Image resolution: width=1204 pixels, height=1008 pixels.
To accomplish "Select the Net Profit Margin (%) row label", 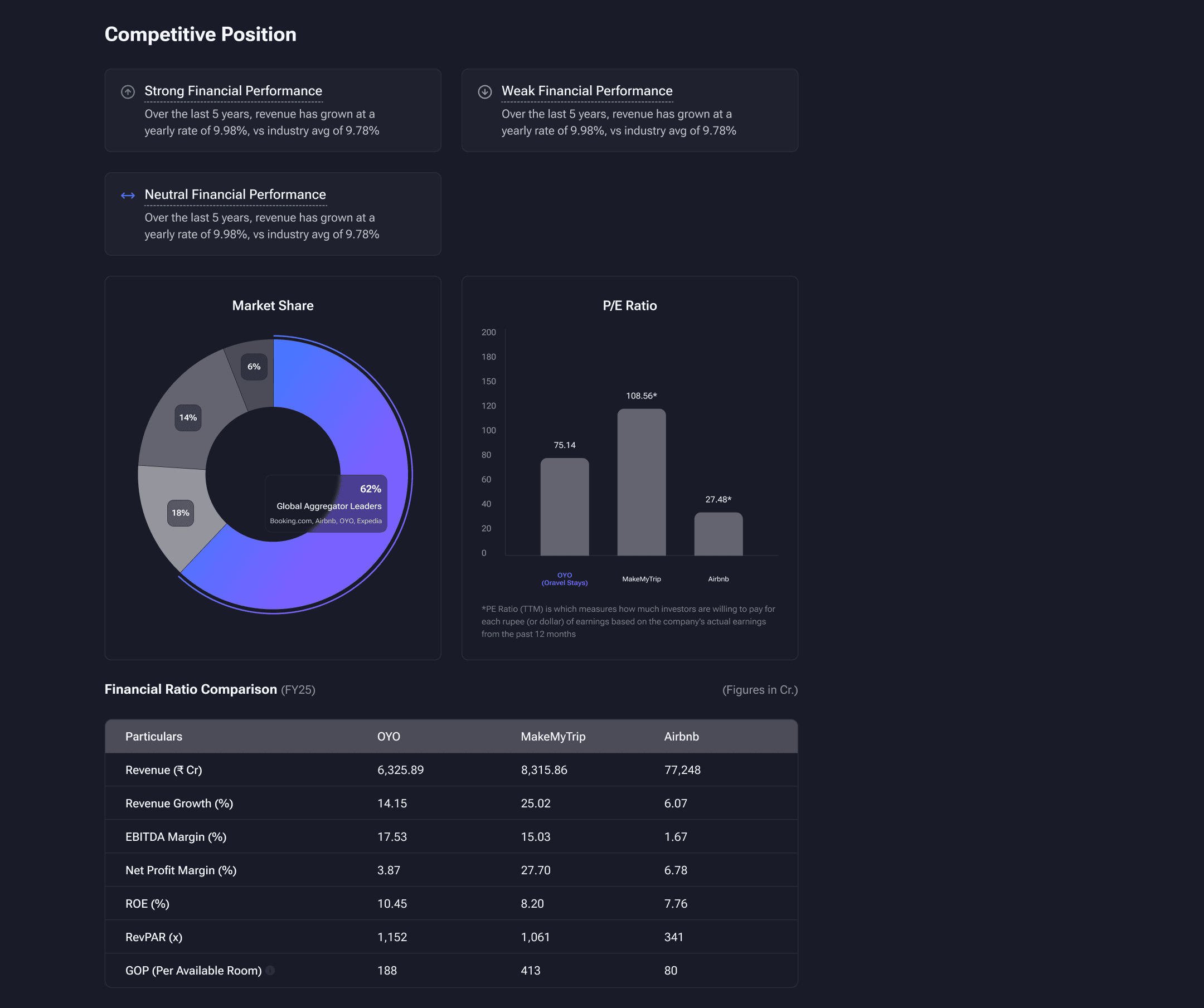I will point(181,870).
